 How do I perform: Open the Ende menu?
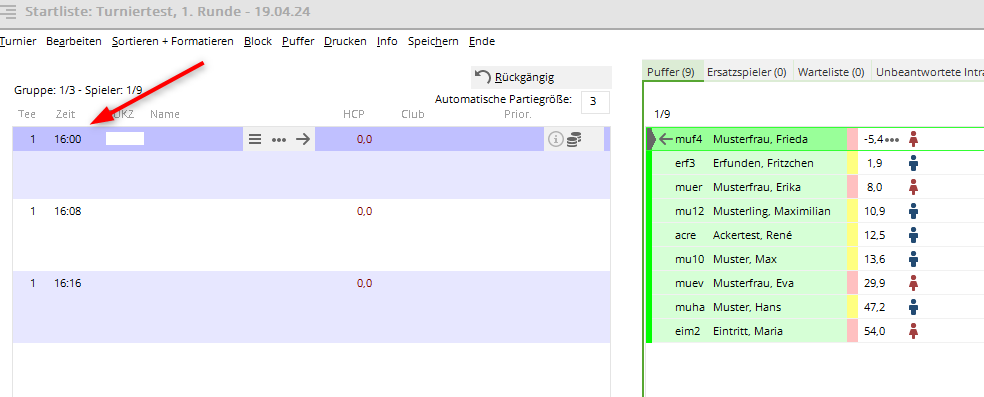[482, 41]
